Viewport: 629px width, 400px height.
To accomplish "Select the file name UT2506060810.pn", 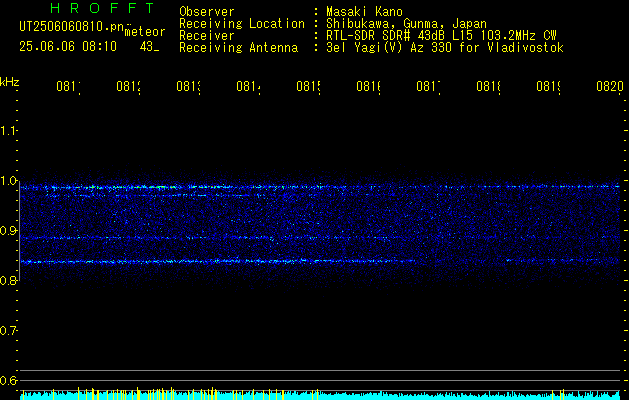I will coord(72,27).
